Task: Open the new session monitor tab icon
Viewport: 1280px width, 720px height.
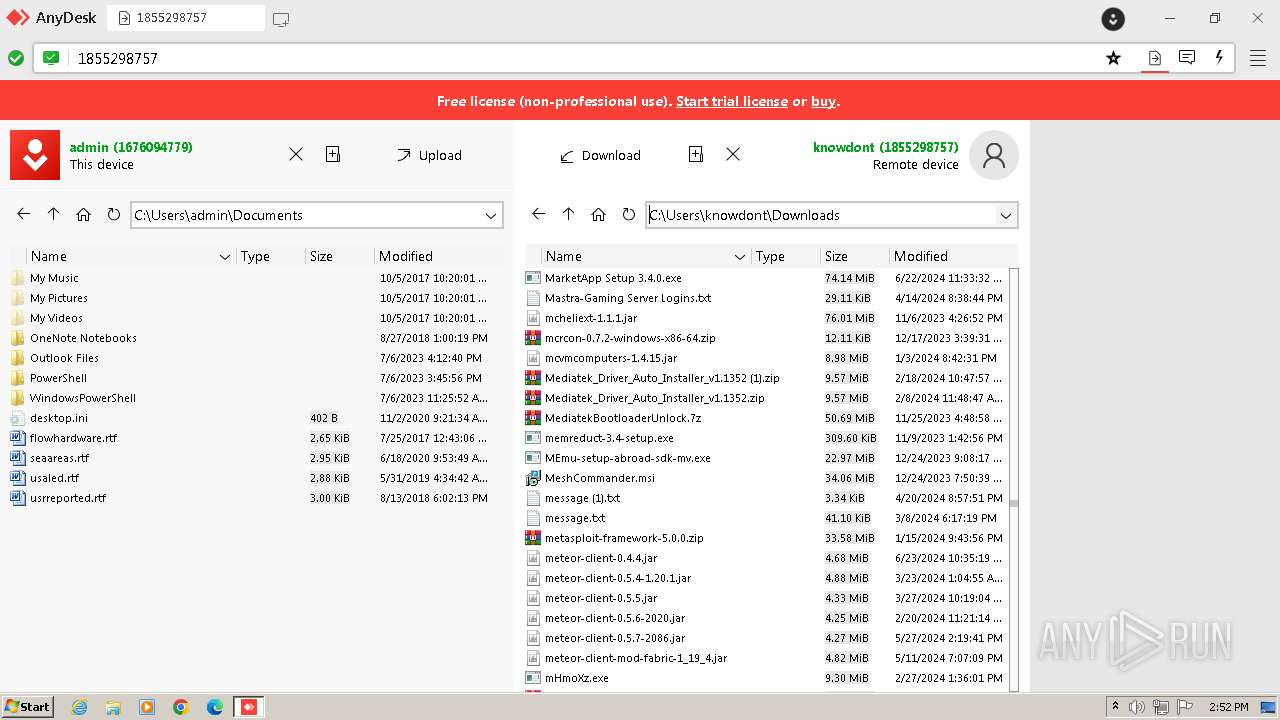Action: click(281, 19)
